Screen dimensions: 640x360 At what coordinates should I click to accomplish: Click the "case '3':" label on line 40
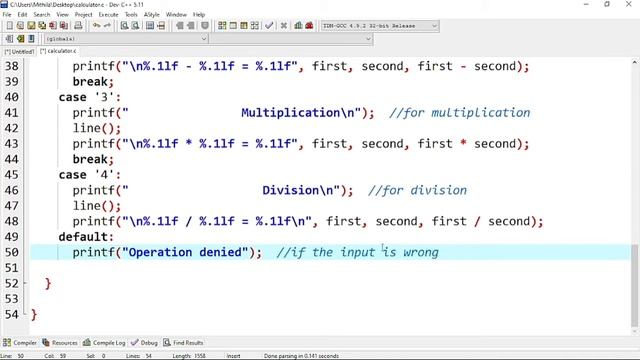[90, 97]
